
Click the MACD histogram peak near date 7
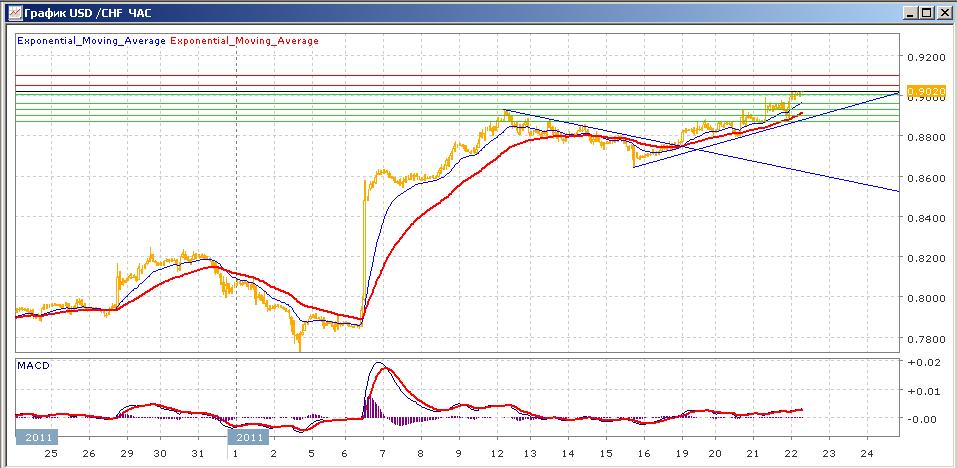click(369, 408)
